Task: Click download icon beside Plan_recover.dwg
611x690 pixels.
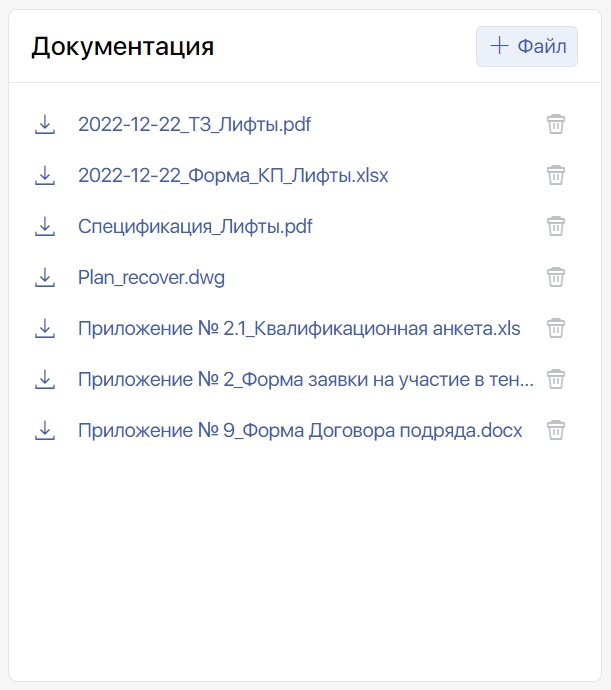Action: [x=45, y=277]
